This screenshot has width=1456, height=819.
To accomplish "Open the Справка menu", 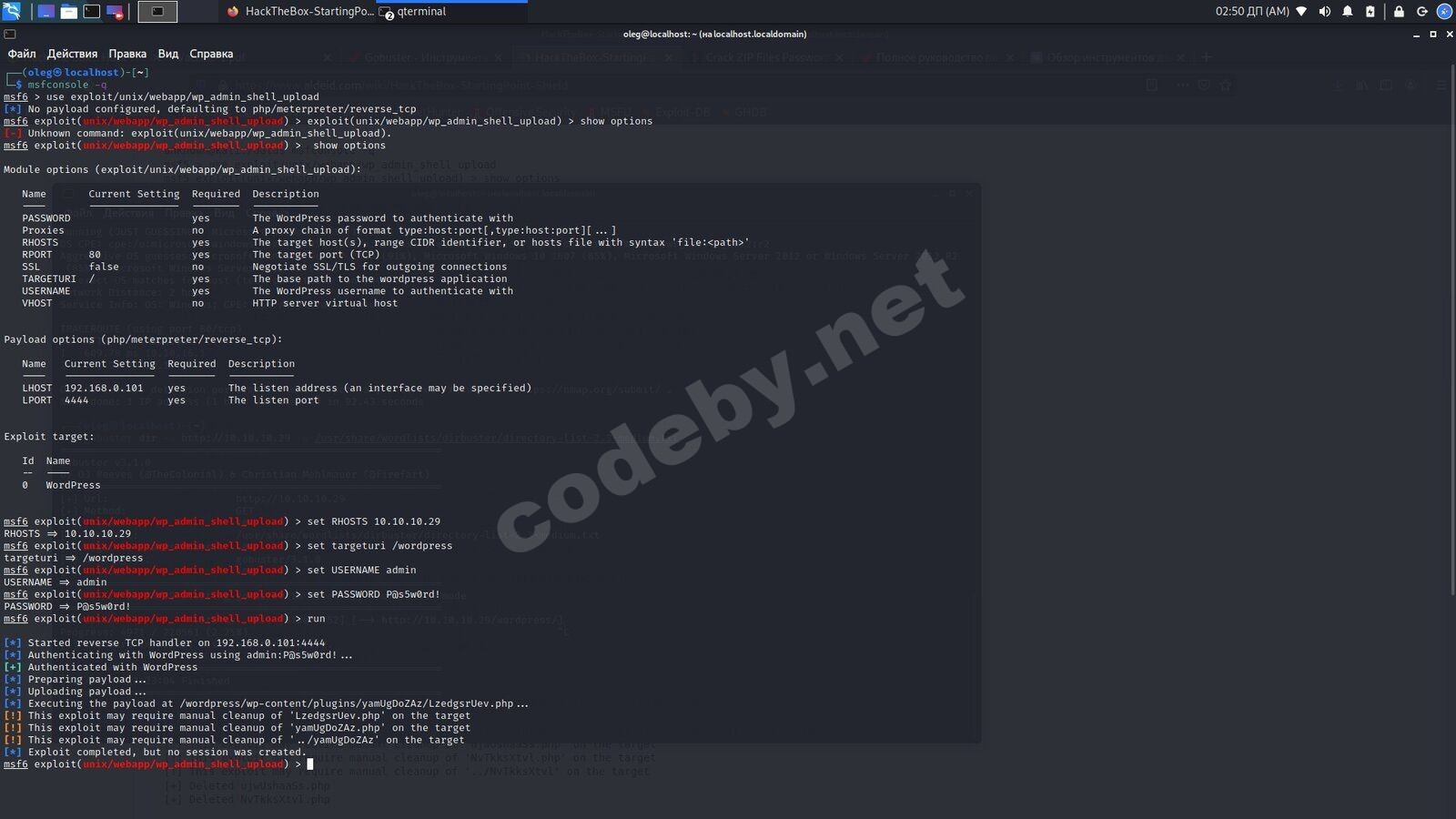I will coord(211,54).
